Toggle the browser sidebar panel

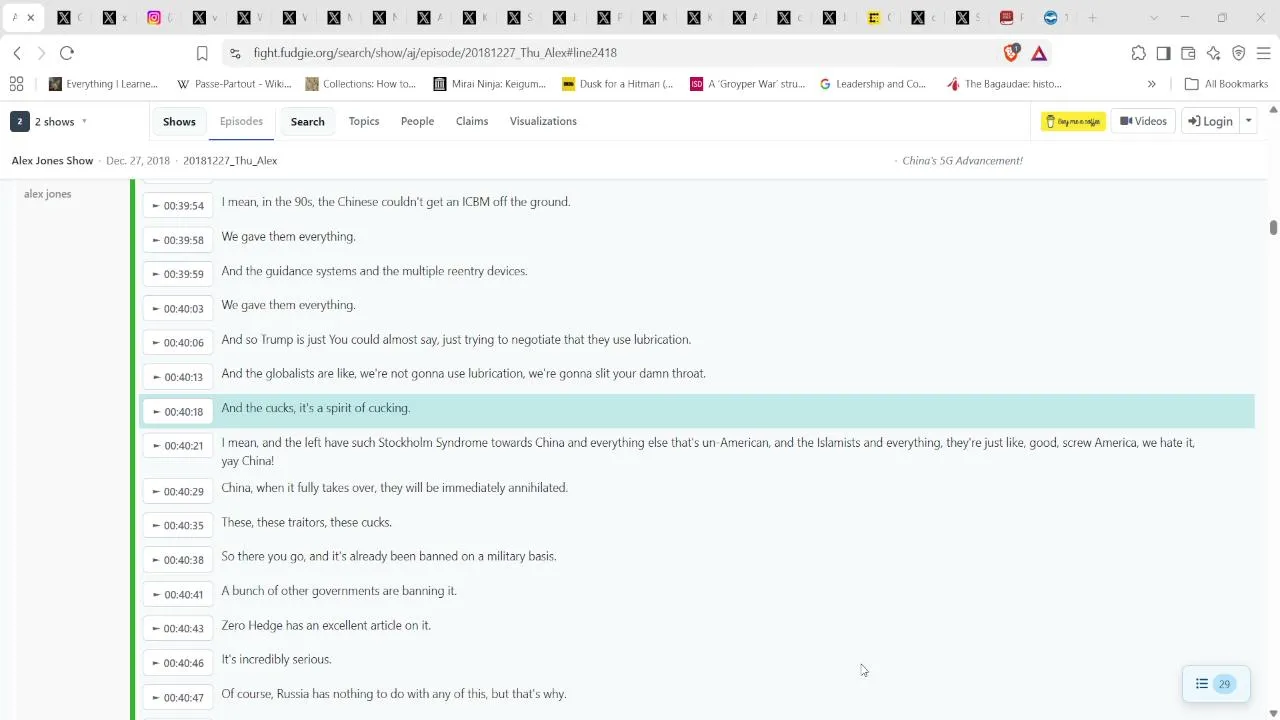[x=1163, y=53]
